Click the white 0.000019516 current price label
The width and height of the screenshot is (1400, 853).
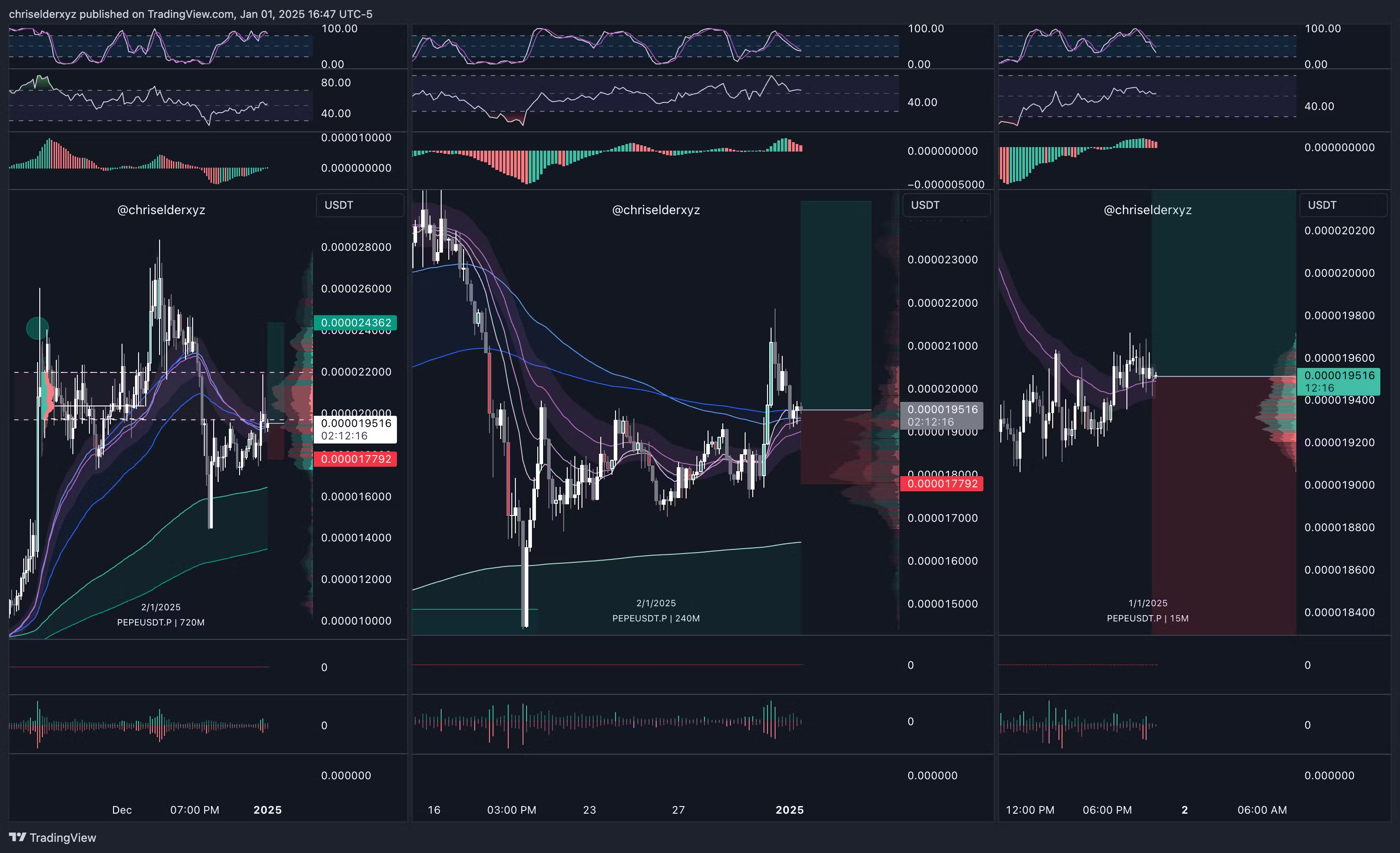coord(356,429)
